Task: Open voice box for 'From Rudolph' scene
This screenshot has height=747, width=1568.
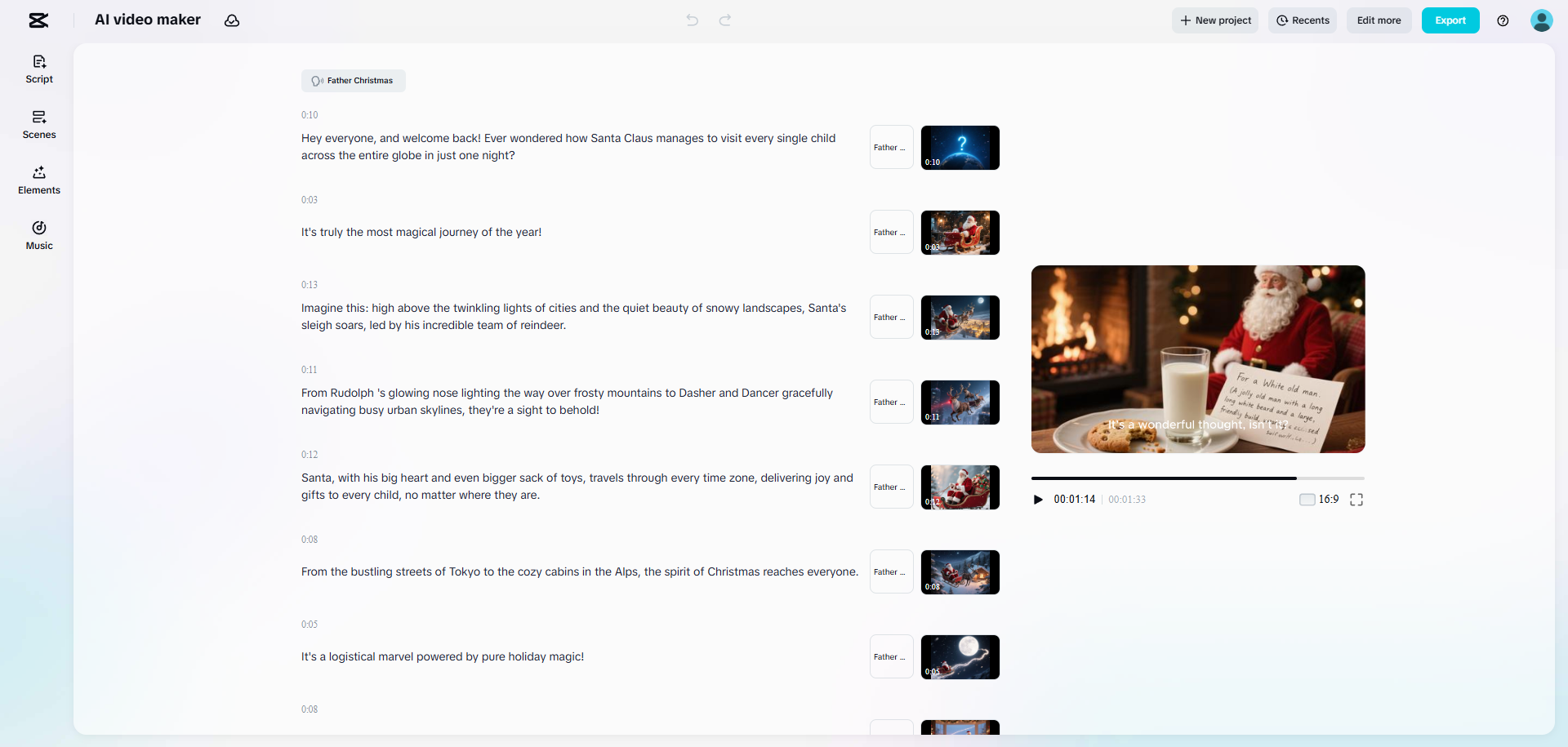Action: [892, 402]
